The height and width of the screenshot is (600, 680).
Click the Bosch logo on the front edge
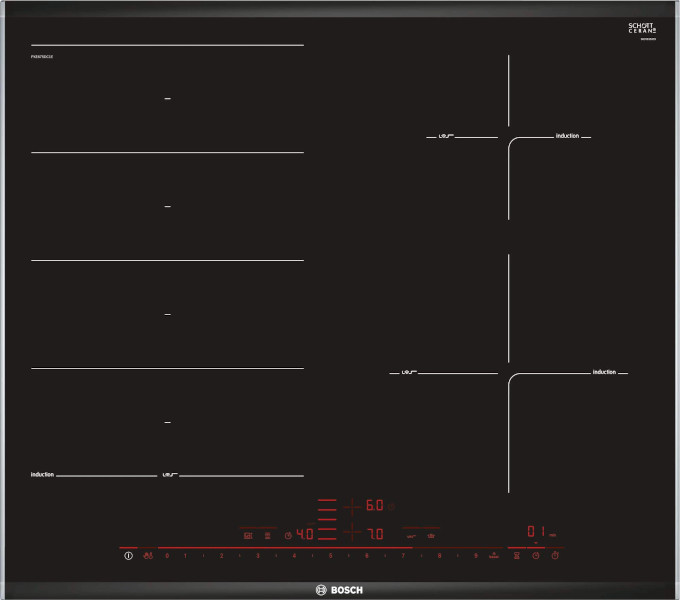[x=339, y=590]
